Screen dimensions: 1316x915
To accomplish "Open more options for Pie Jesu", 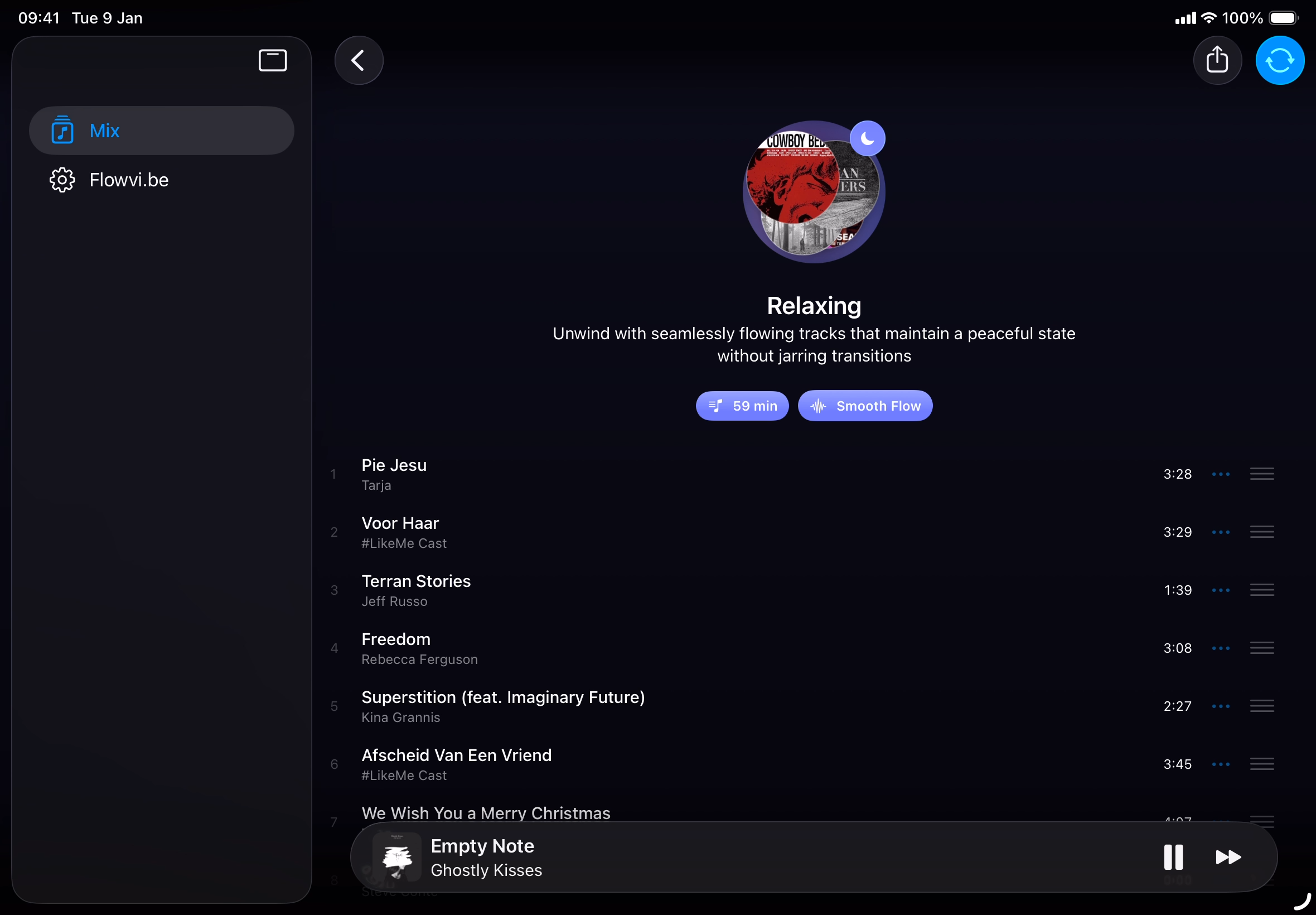I will (1220, 474).
